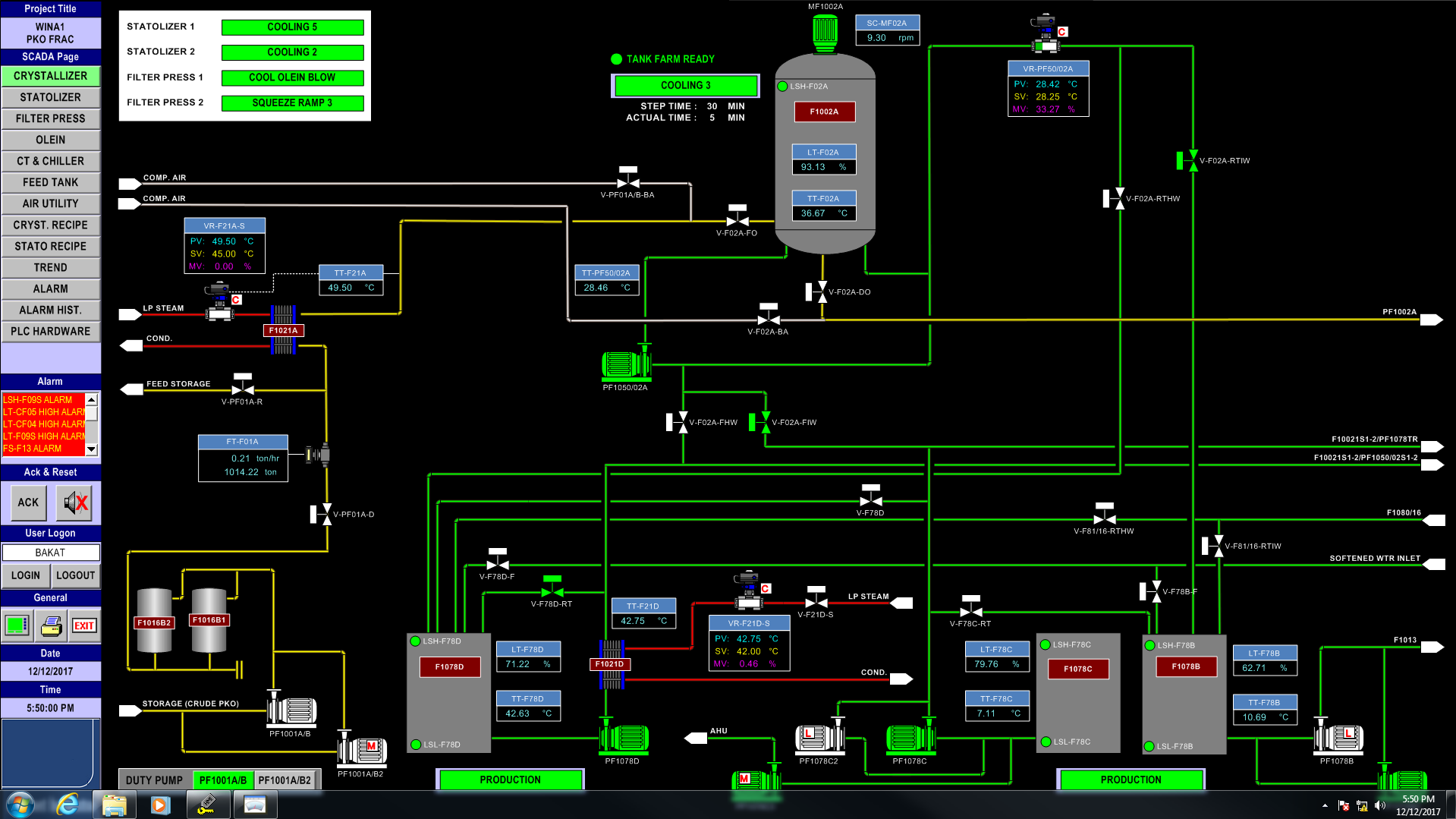
Task: Click the F1021A heat exchanger icon
Action: coord(283,330)
